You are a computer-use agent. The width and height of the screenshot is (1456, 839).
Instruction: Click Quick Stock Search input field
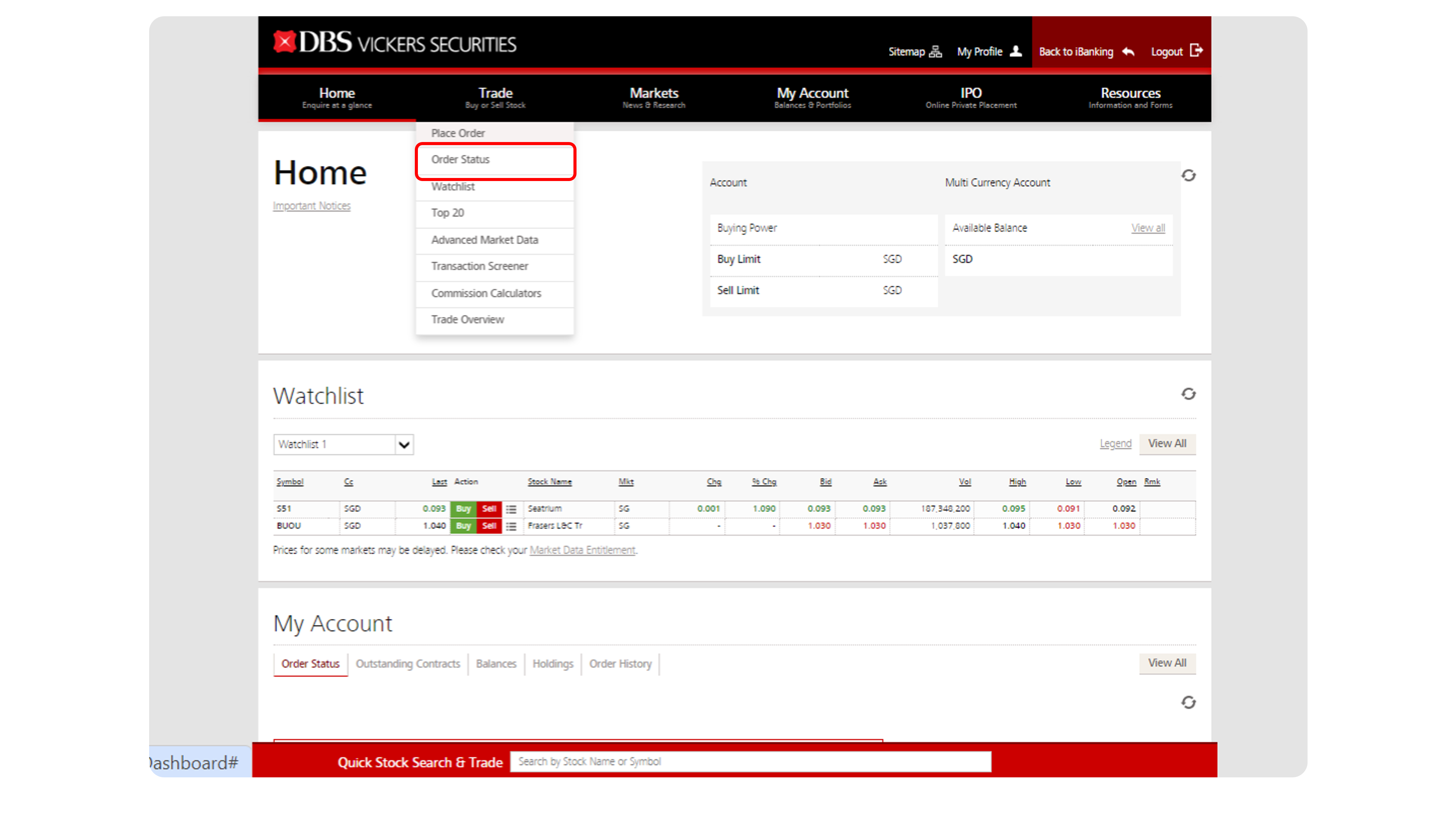pos(750,762)
